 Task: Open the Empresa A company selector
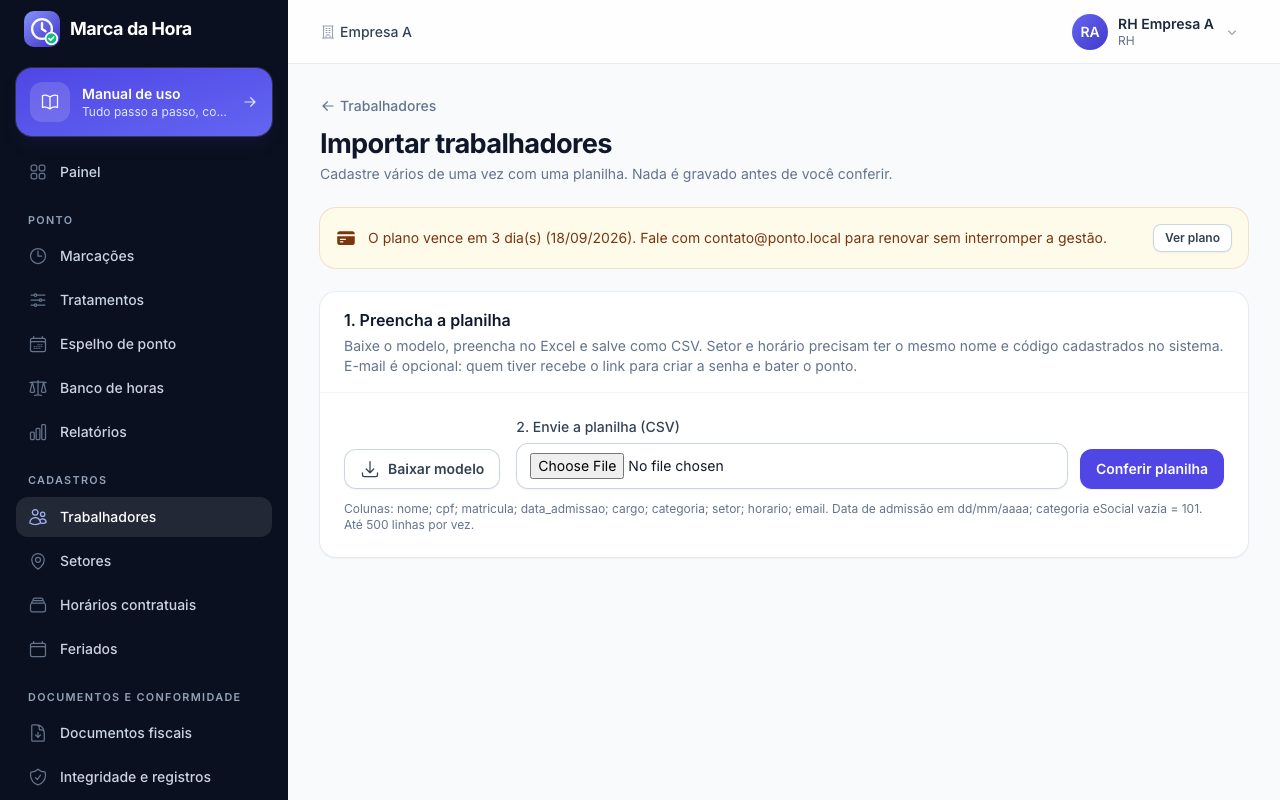[367, 32]
